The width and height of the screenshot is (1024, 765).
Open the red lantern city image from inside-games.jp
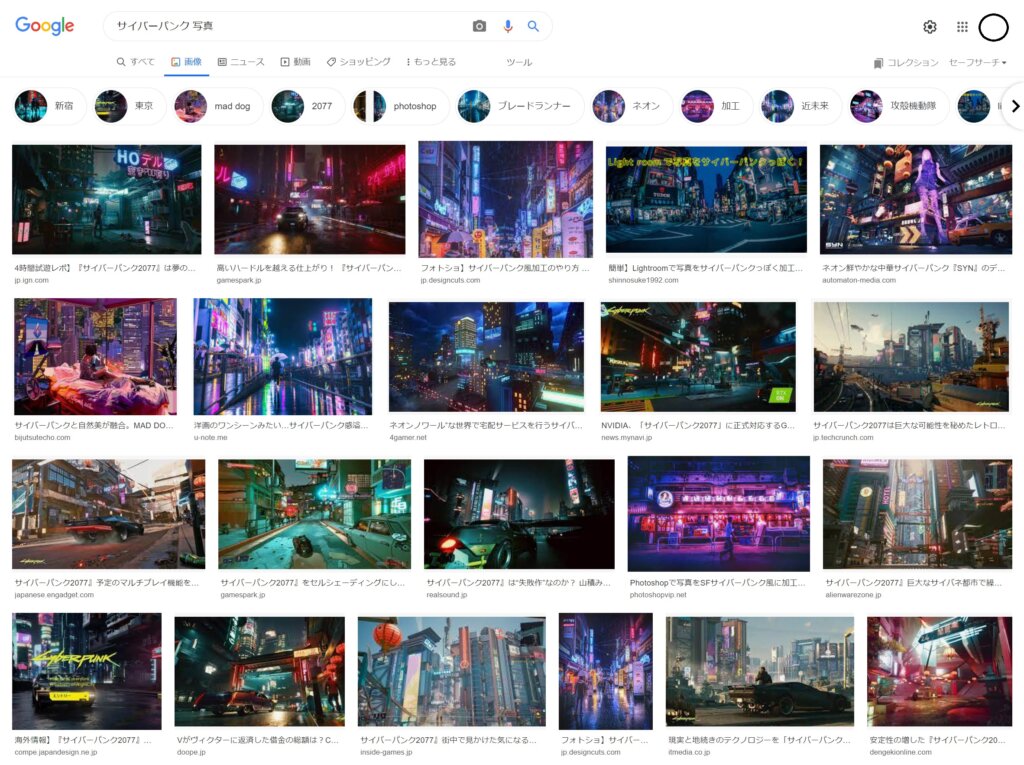tap(451, 671)
